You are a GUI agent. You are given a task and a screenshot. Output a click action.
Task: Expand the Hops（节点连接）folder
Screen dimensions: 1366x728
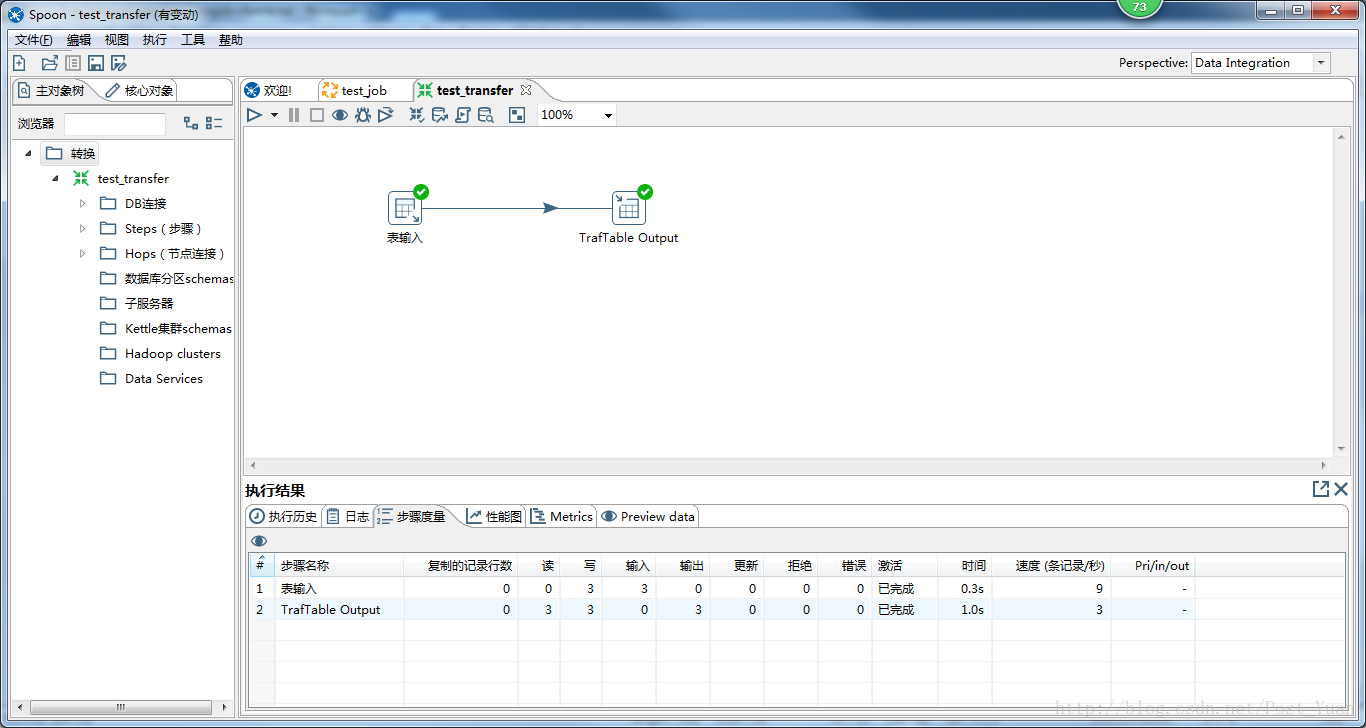[82, 253]
